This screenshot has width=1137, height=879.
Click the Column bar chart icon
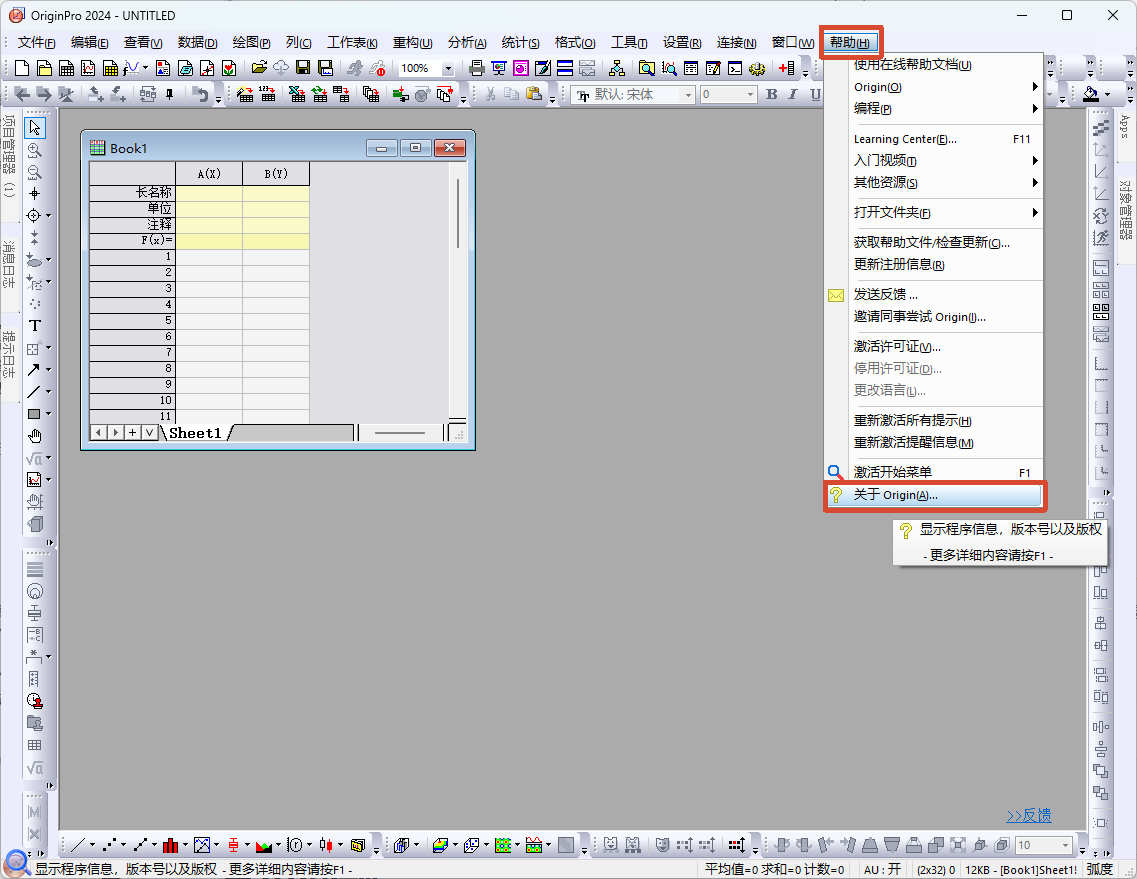[170, 845]
